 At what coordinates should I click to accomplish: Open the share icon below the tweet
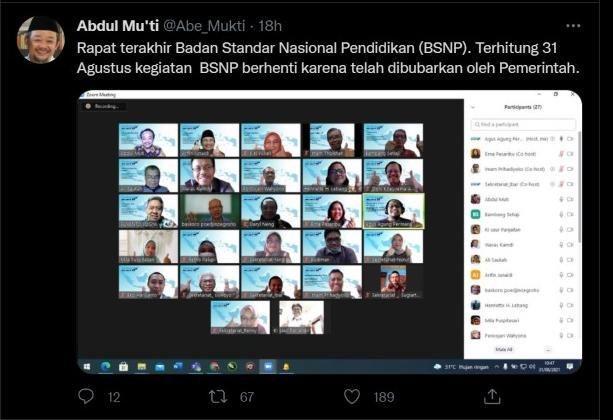coord(492,396)
